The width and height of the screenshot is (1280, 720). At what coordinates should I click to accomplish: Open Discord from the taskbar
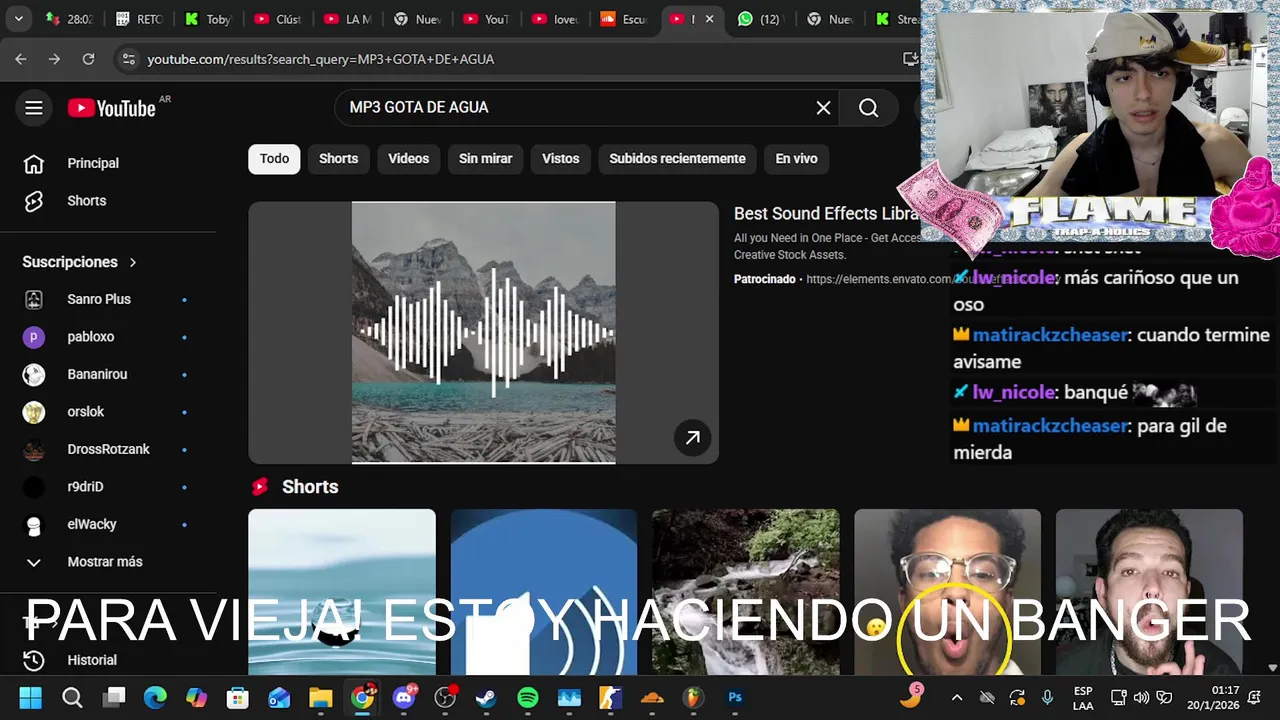pos(404,697)
